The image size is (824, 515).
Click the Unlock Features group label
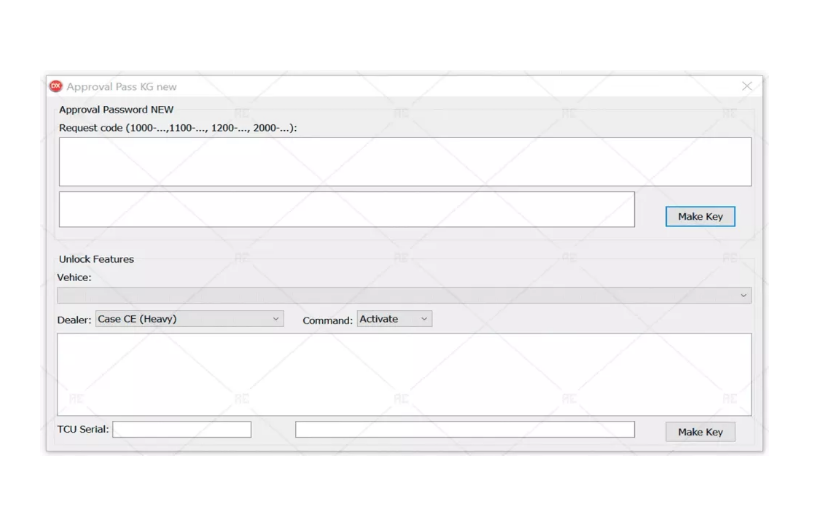pos(96,259)
